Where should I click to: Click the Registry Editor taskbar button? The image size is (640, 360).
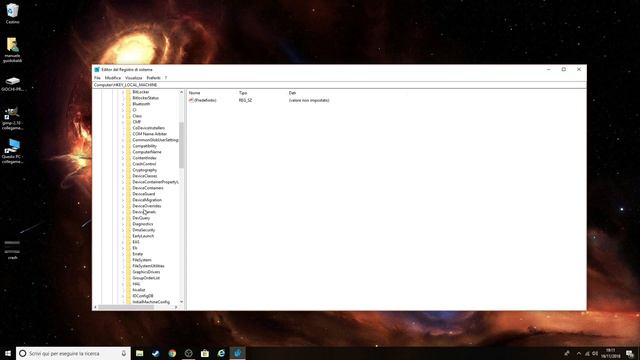coord(238,353)
